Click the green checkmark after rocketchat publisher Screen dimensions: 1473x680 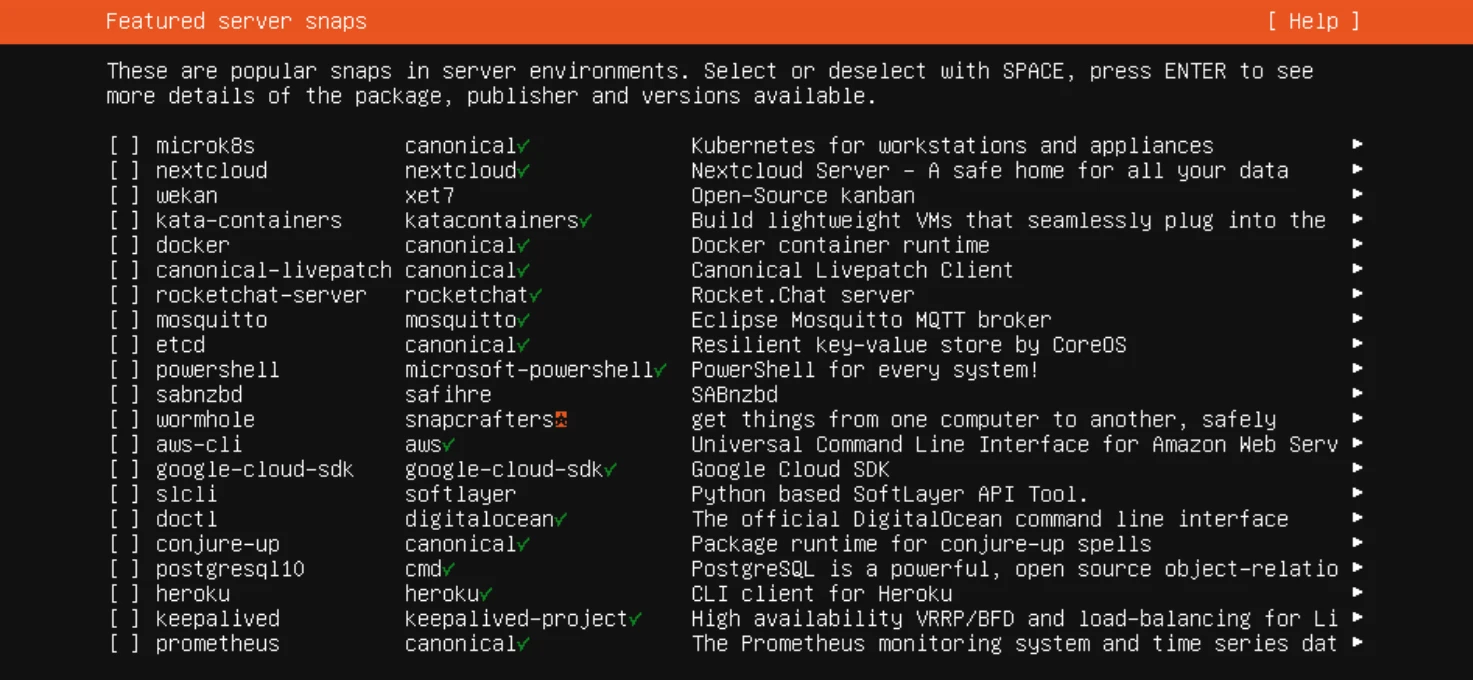[x=536, y=296]
